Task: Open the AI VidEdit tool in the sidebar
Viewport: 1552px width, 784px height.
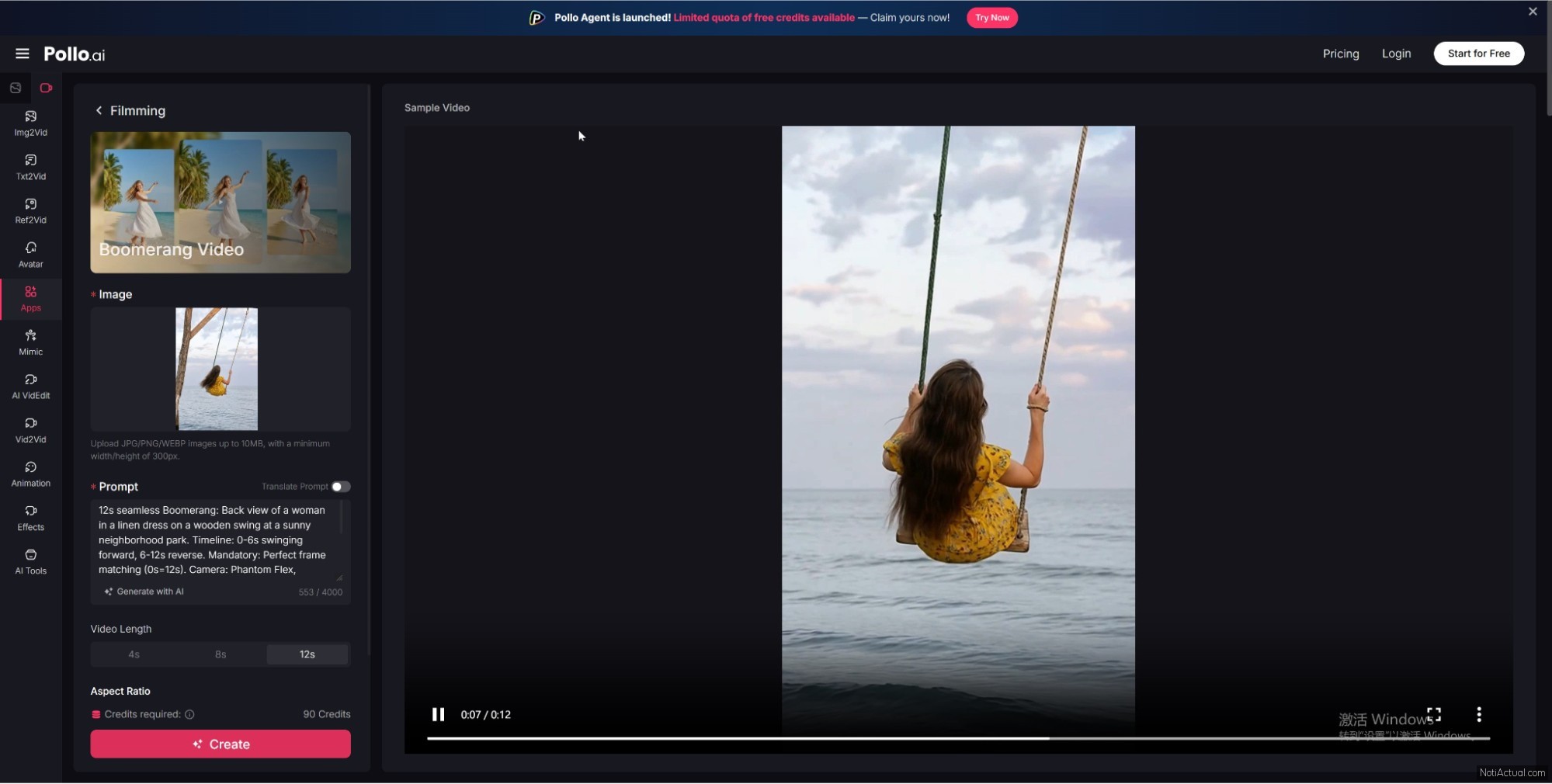Action: pos(30,387)
